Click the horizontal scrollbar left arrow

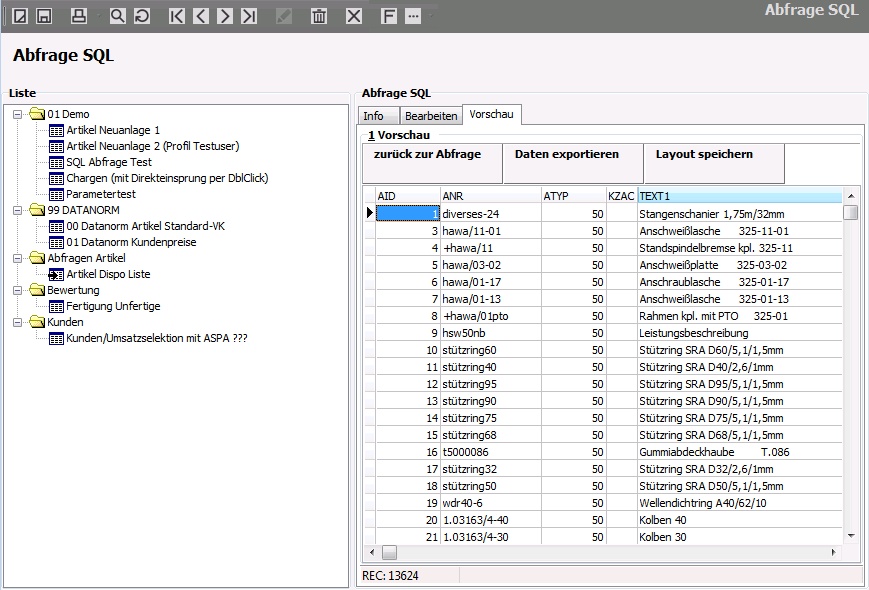(372, 552)
